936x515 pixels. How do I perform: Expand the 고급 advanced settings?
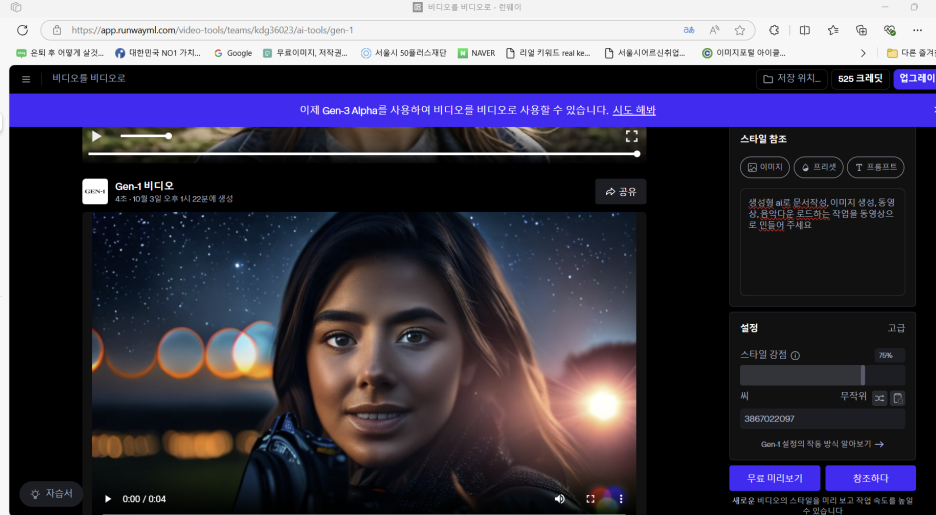(896, 328)
